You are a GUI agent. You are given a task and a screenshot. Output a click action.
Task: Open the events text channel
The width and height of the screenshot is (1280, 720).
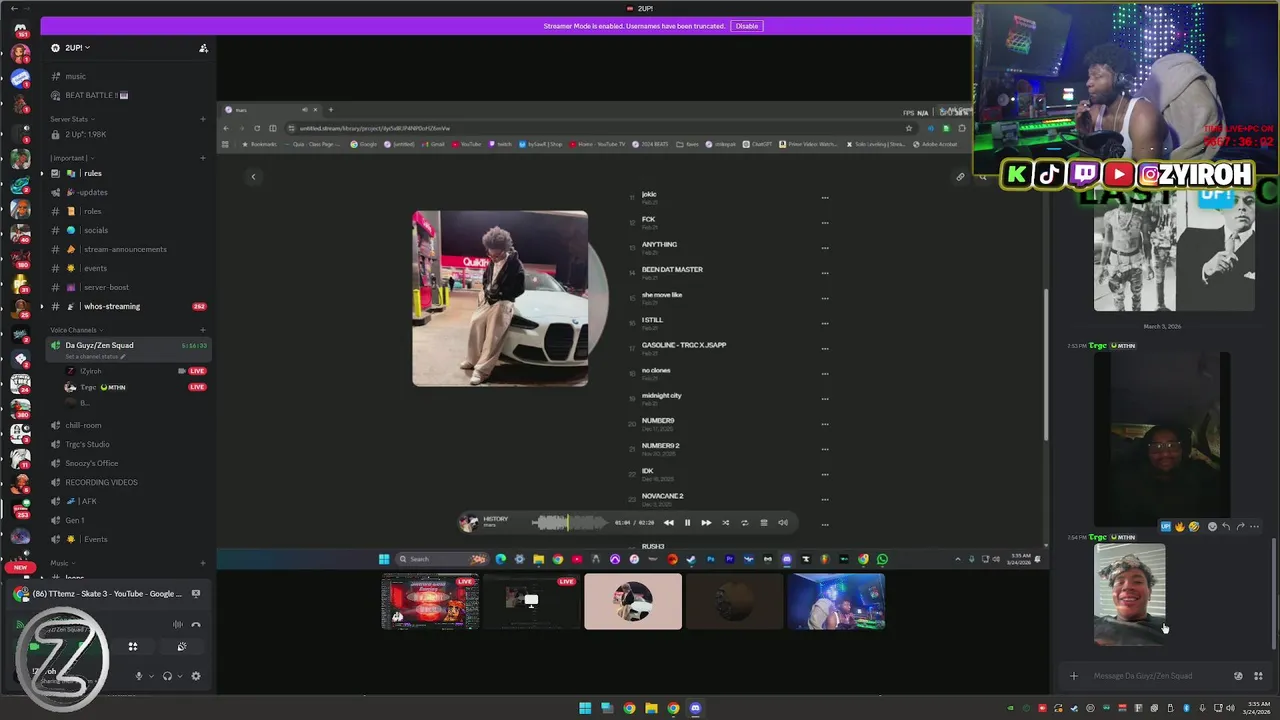(128, 268)
